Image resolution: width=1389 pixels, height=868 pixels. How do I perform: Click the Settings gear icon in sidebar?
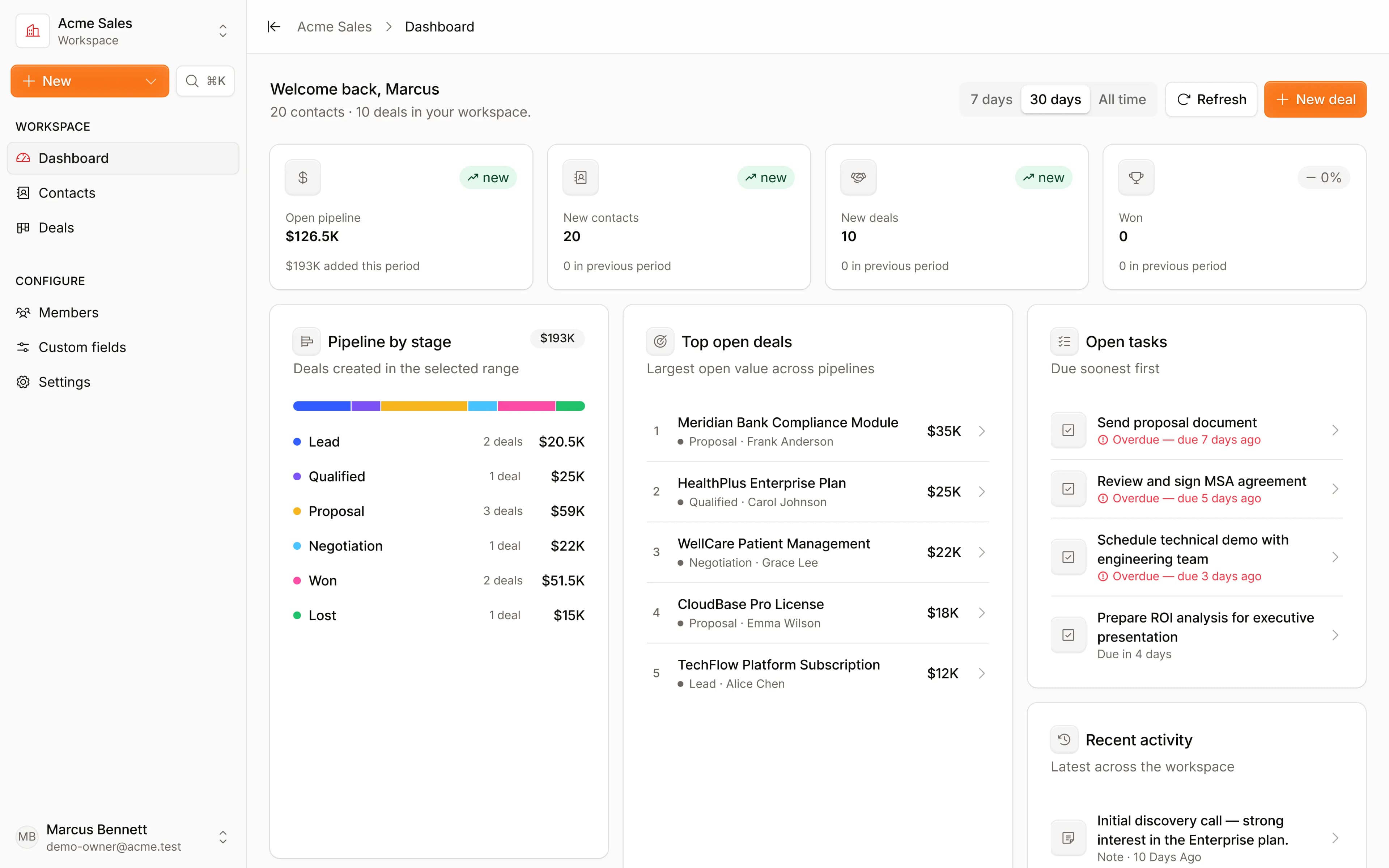[x=23, y=382]
